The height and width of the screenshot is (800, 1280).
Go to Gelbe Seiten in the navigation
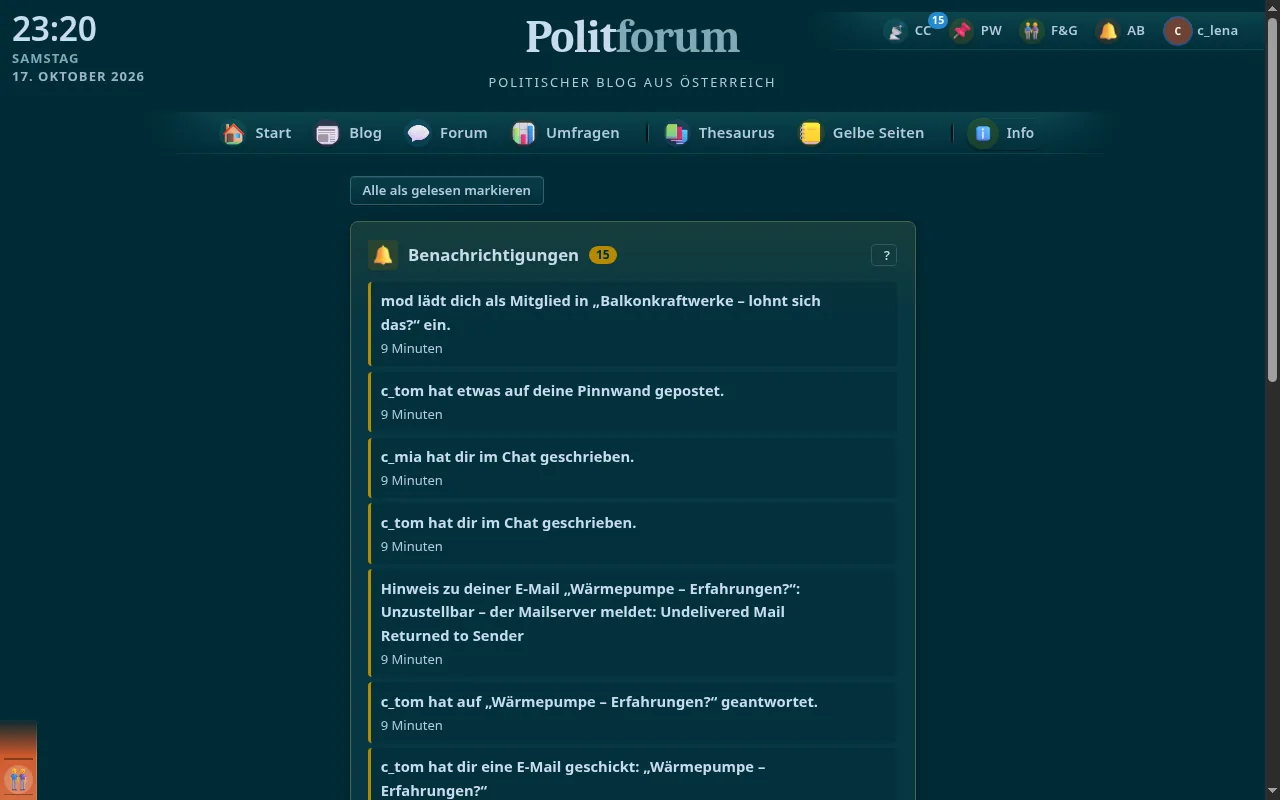pyautogui.click(x=861, y=133)
